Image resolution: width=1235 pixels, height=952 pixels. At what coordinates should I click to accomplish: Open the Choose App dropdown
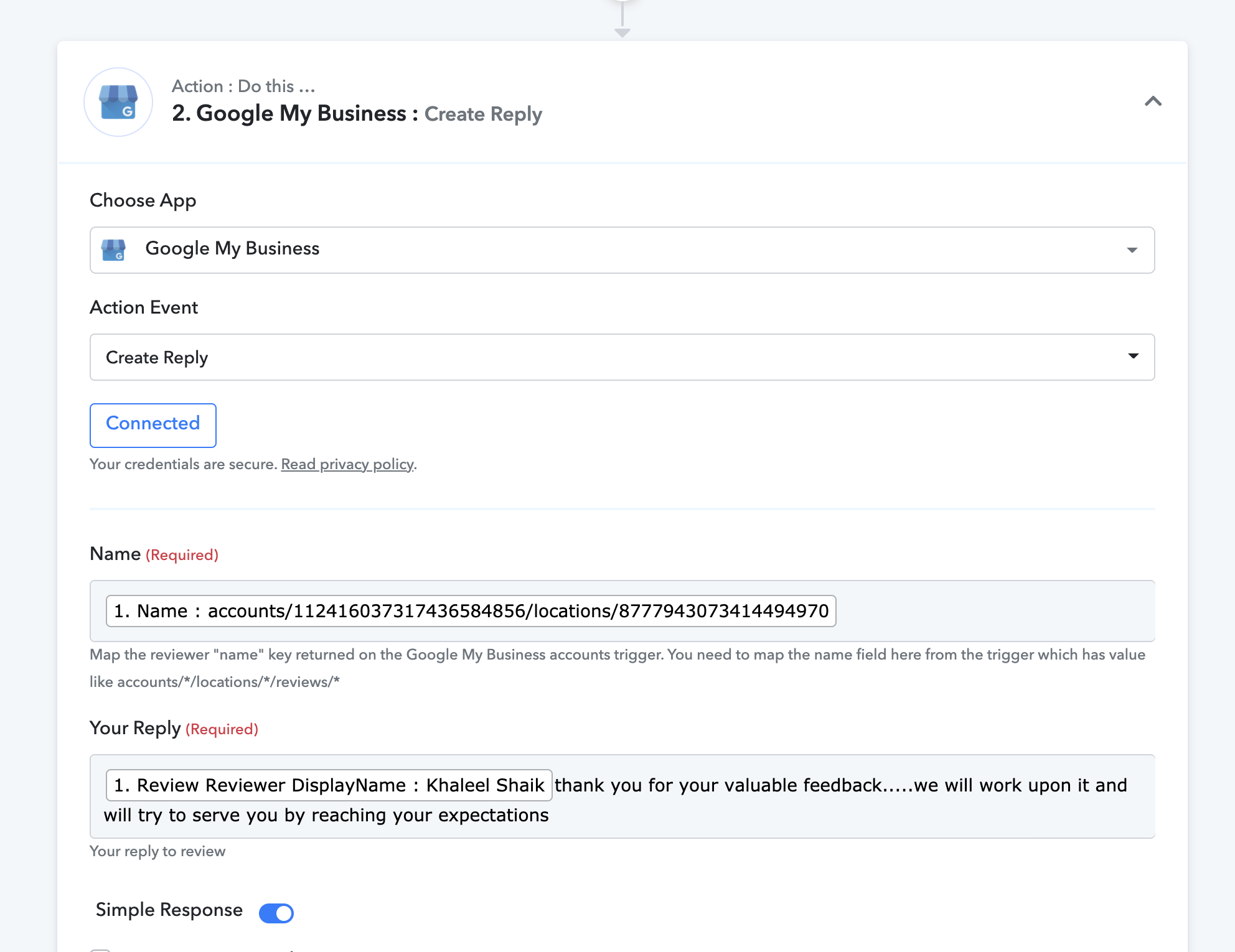[622, 250]
